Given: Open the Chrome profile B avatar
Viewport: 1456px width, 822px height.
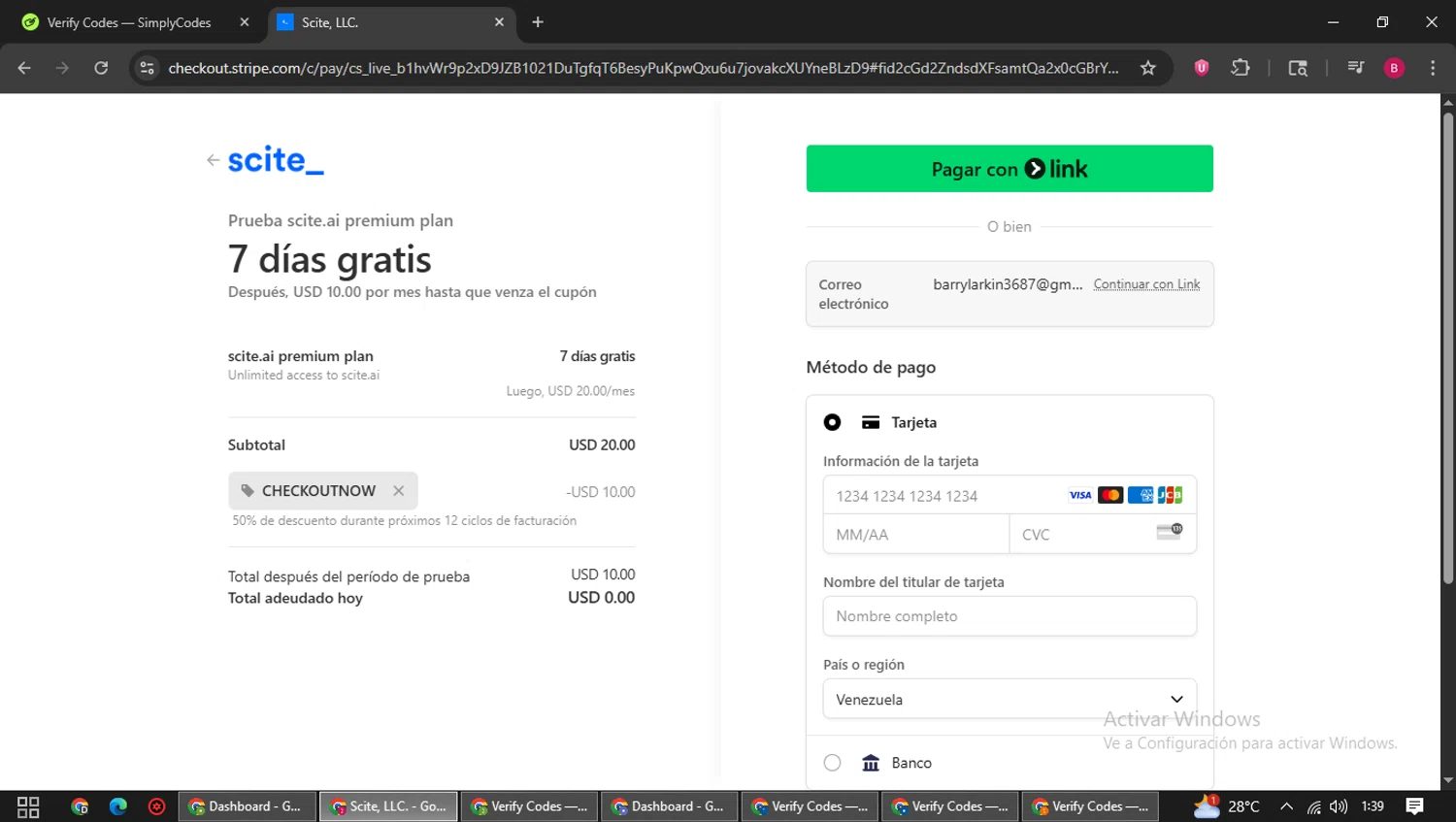Looking at the screenshot, I should pos(1394,68).
